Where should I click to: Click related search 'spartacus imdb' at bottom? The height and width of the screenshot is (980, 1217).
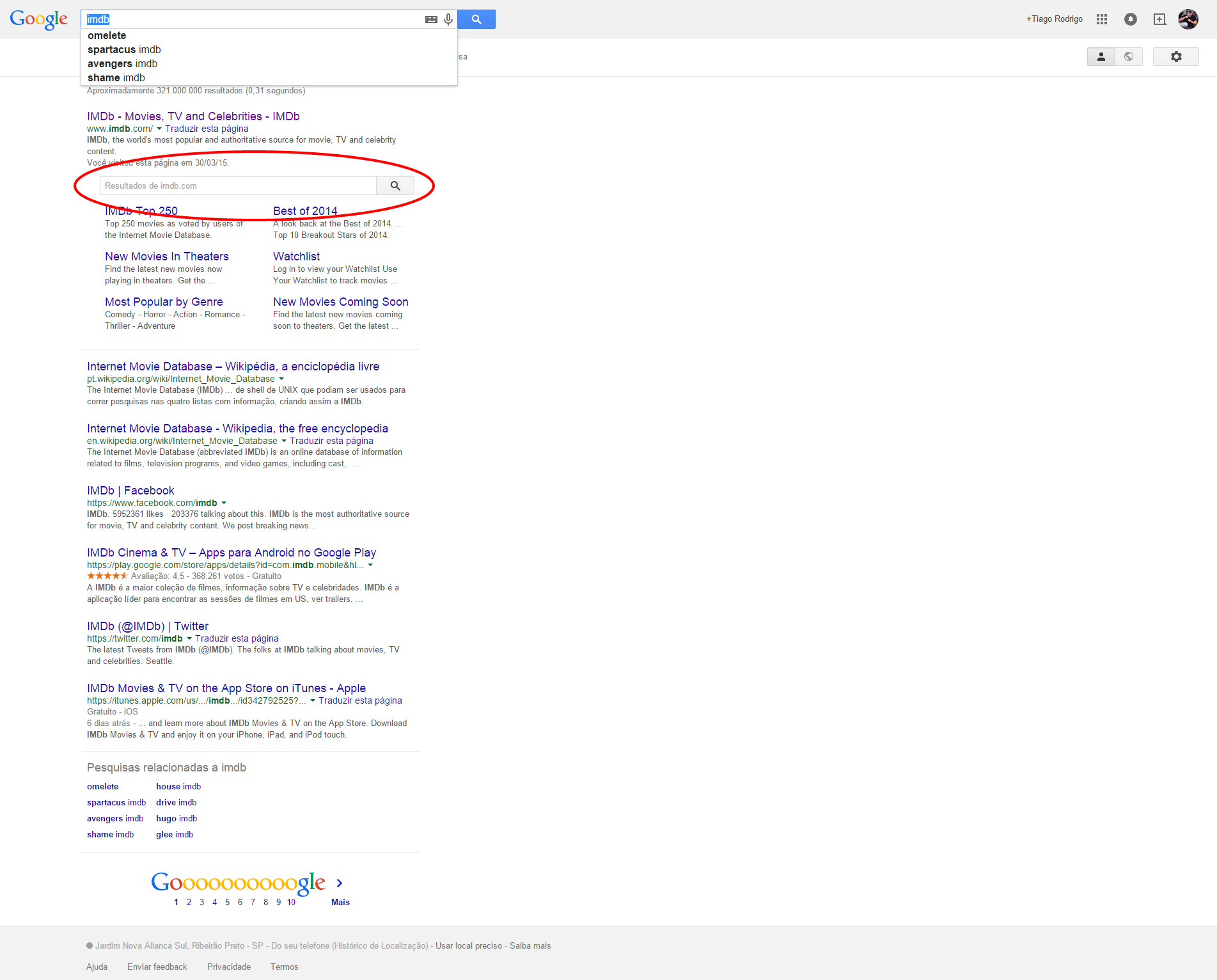[116, 803]
